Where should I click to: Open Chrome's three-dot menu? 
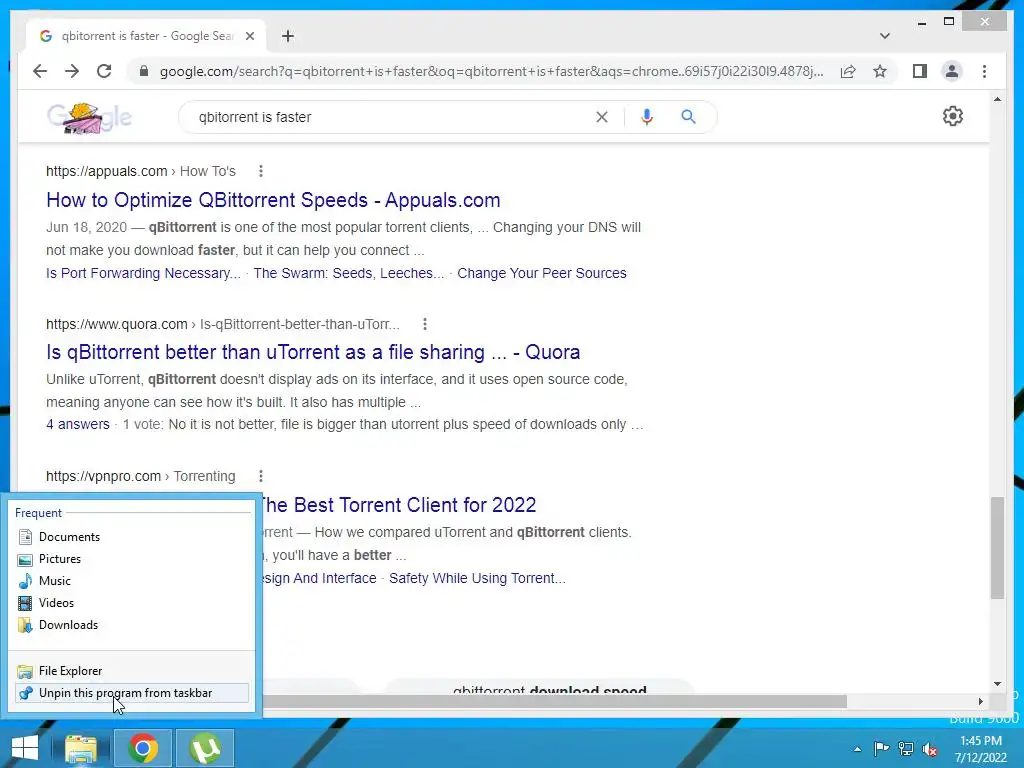pyautogui.click(x=984, y=71)
